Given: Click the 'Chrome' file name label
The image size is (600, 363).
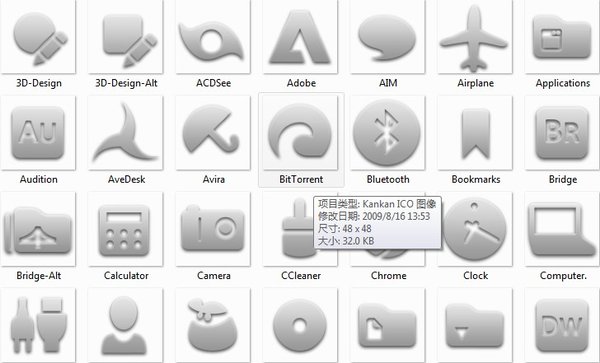Looking at the screenshot, I should 388,275.
